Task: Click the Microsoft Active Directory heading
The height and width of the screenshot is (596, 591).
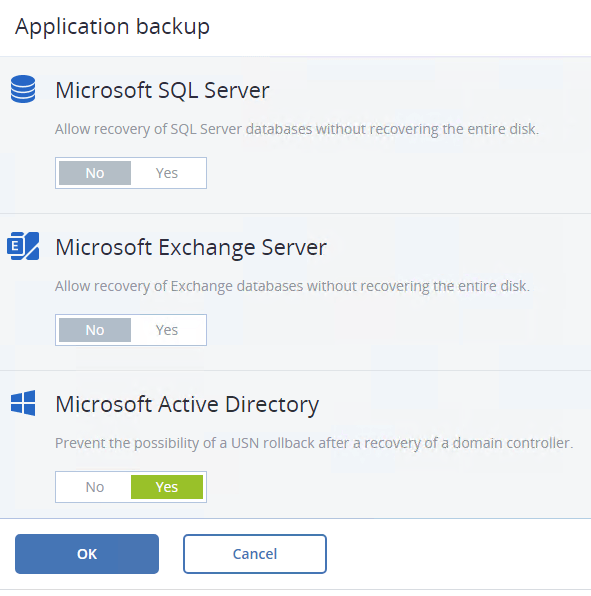Action: (187, 404)
